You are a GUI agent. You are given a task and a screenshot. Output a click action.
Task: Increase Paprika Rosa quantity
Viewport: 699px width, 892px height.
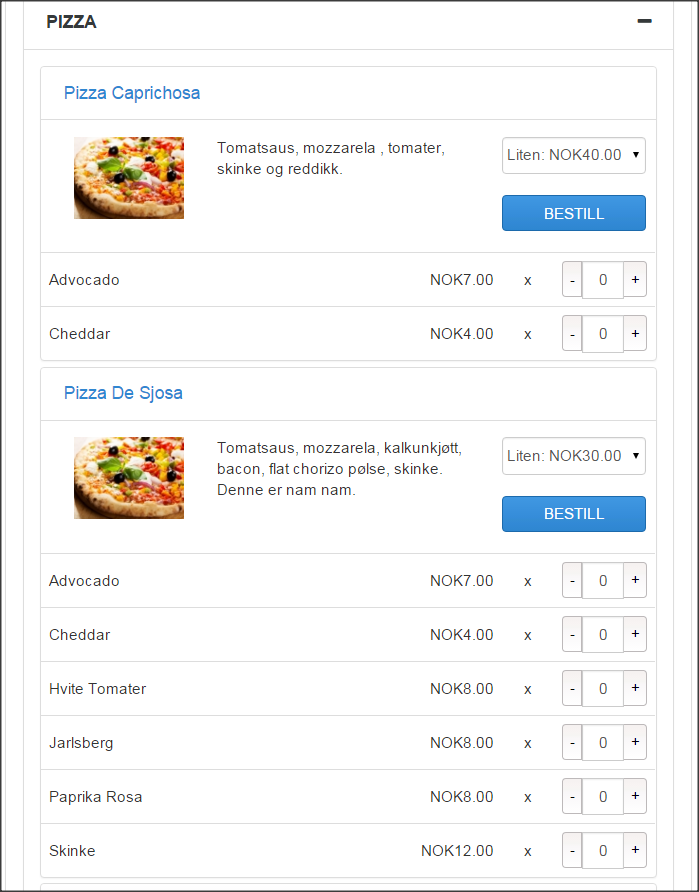click(635, 796)
